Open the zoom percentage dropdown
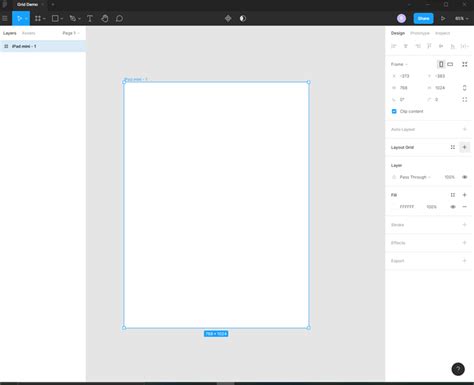Image resolution: width=474 pixels, height=385 pixels. point(462,19)
